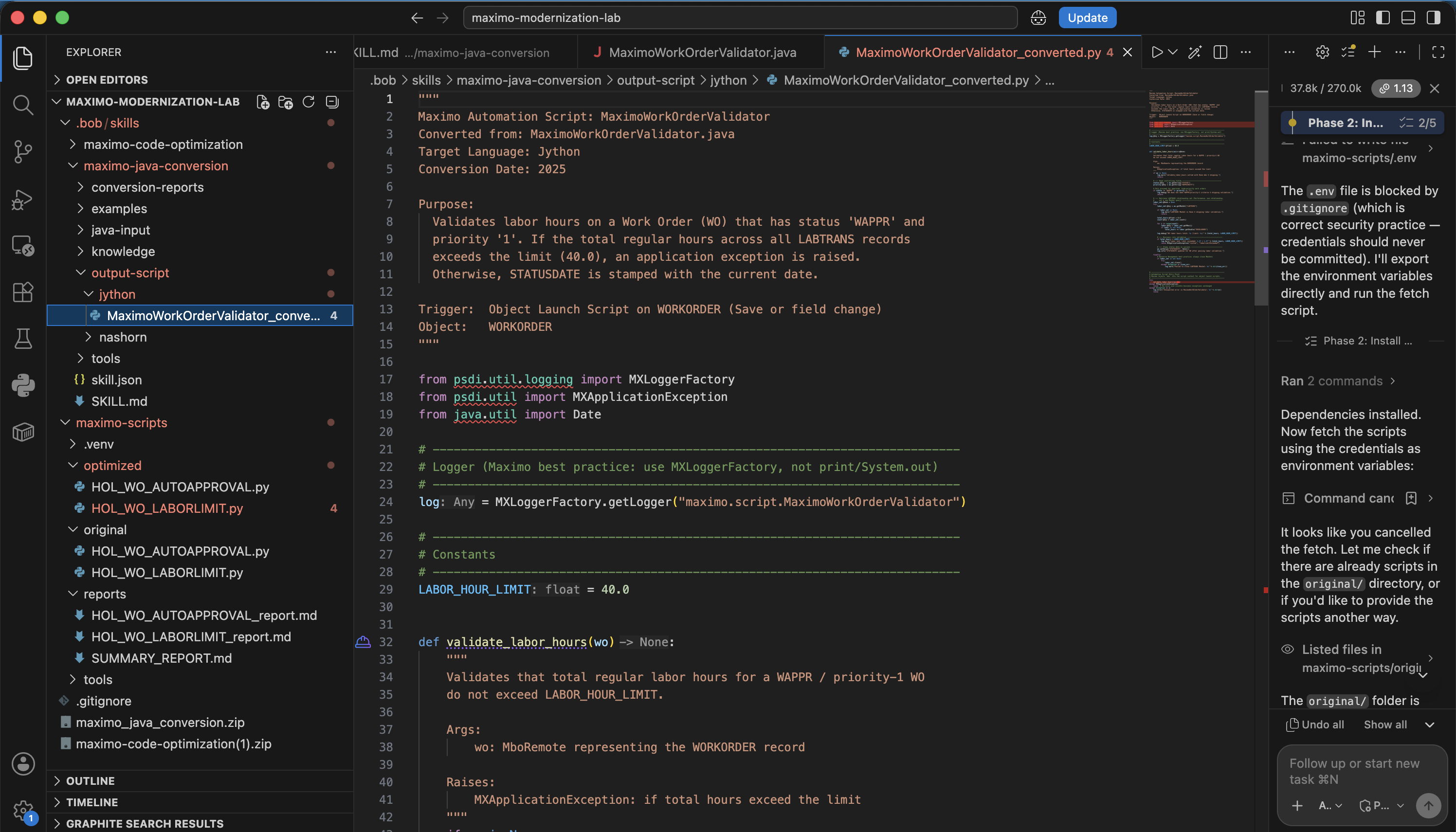Click the editor minimap overview
The height and width of the screenshot is (832, 1456).
1200,191
